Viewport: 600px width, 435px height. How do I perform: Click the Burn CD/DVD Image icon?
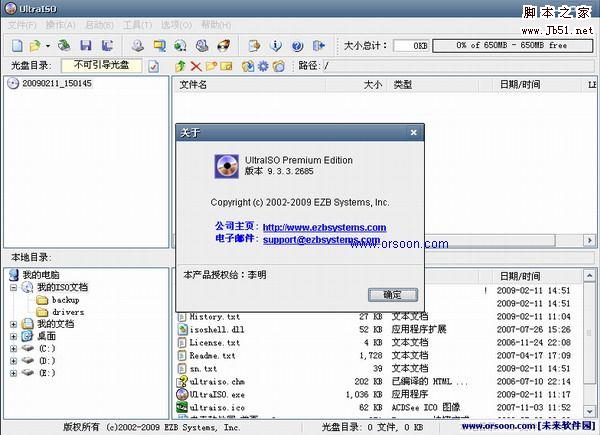(223, 46)
